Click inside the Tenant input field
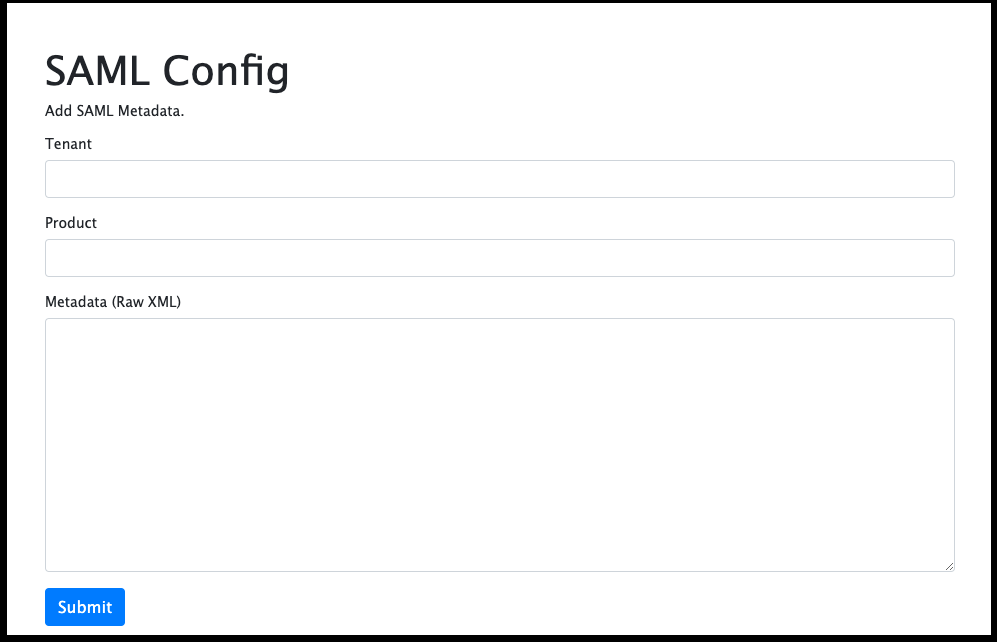 (x=500, y=178)
